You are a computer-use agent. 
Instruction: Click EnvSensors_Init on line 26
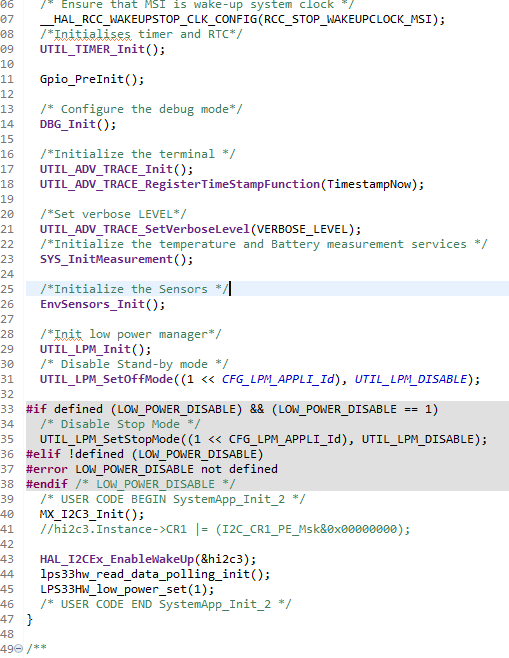(92, 304)
